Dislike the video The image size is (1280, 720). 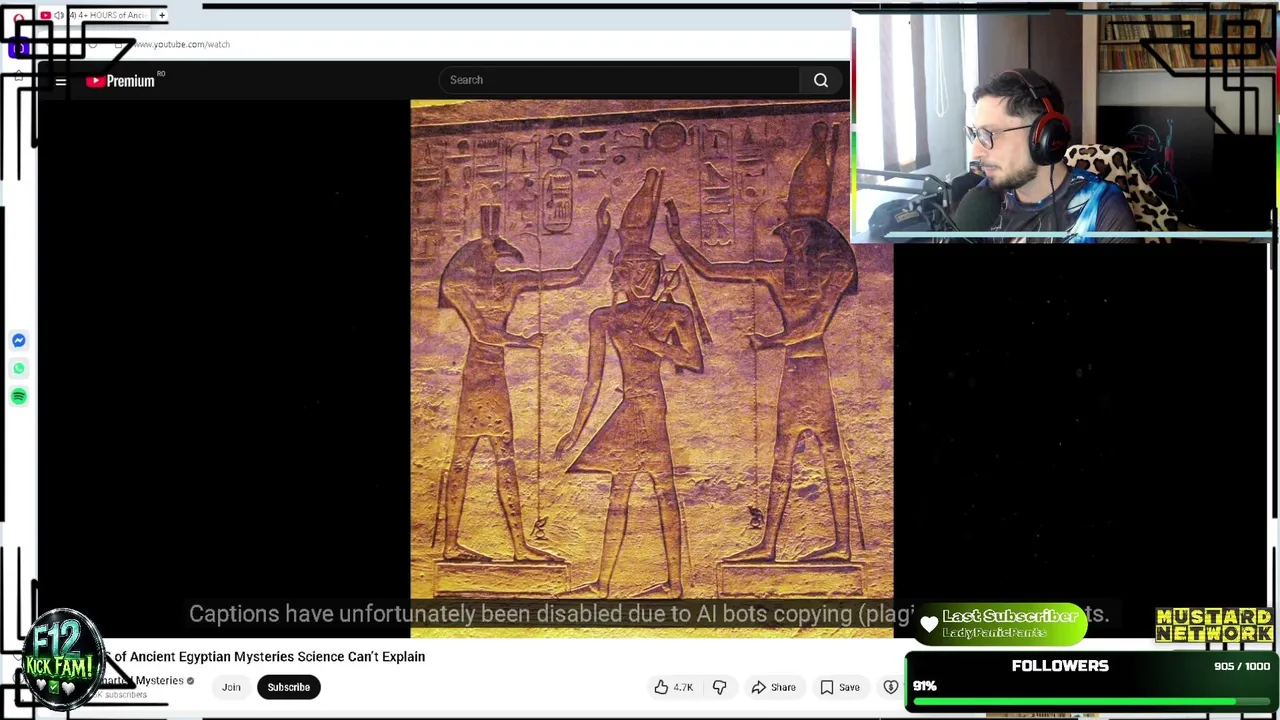[719, 687]
